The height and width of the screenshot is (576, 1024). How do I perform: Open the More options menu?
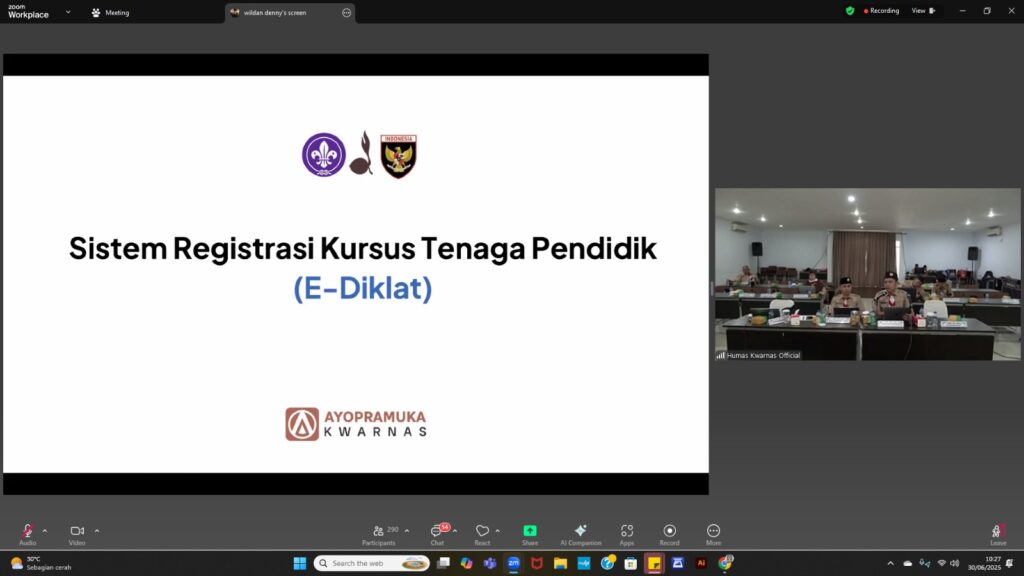[x=713, y=534]
